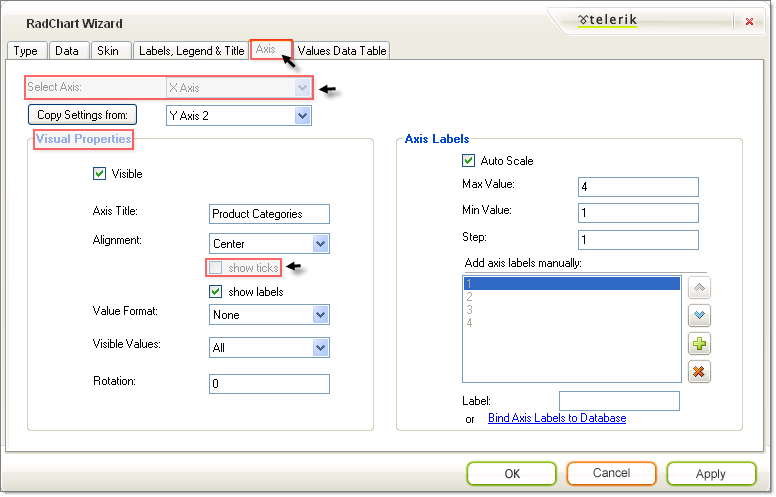Click the Axis Title input field
Image resolution: width=776 pixels, height=497 pixels.
coord(269,214)
